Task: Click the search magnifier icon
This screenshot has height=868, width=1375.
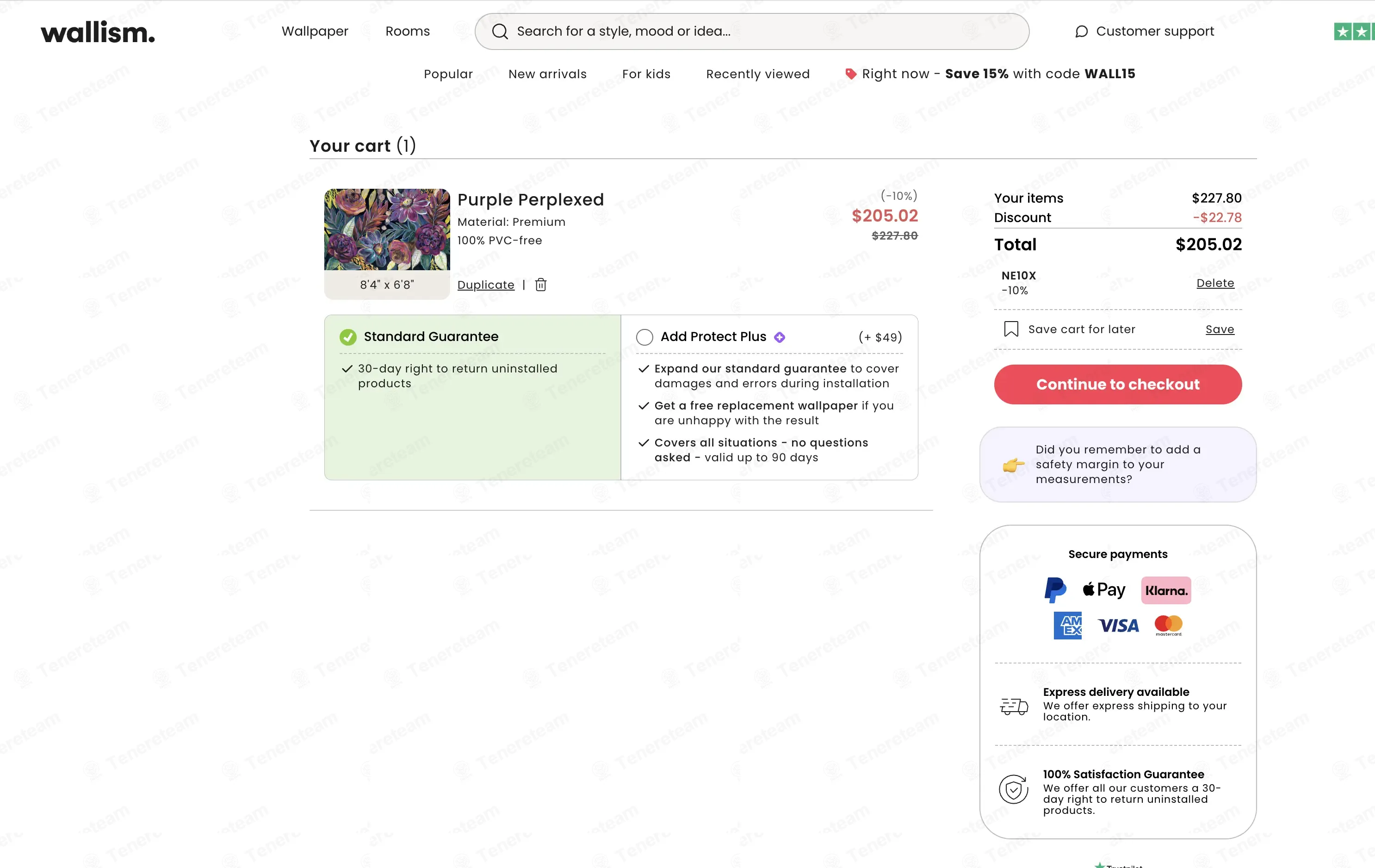Action: [x=500, y=31]
